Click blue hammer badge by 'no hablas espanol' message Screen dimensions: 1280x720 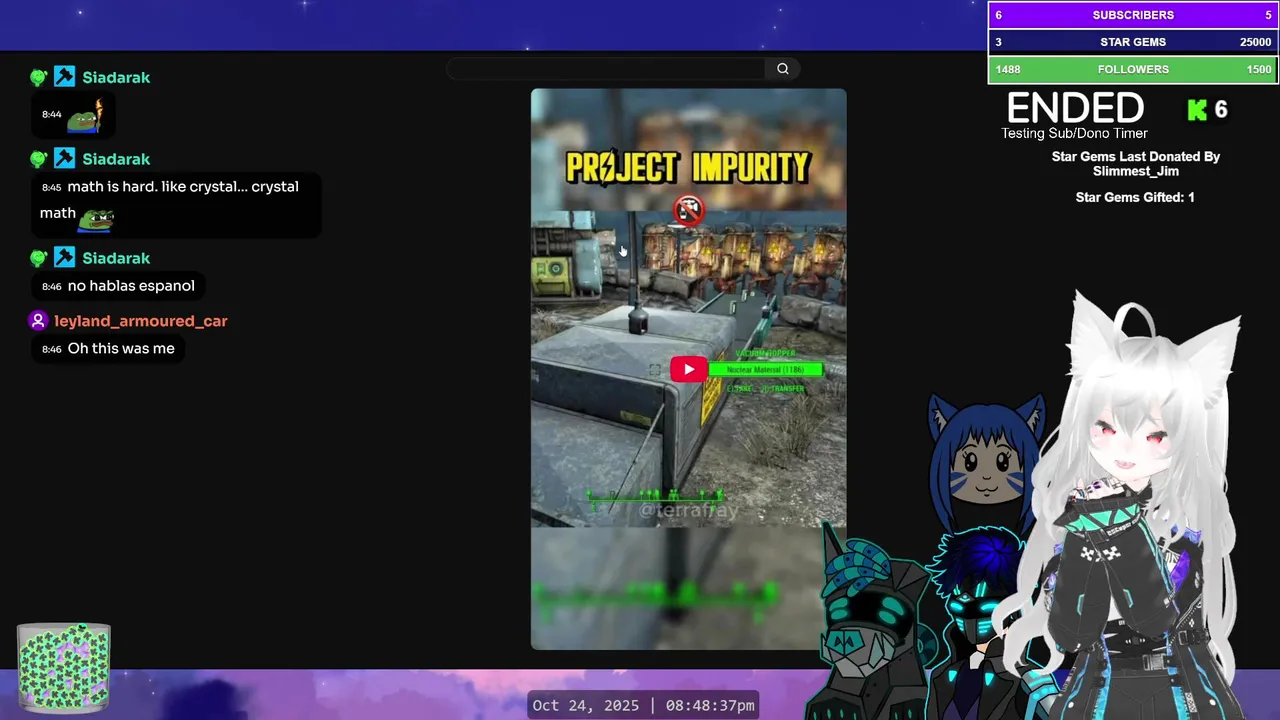[x=64, y=258]
